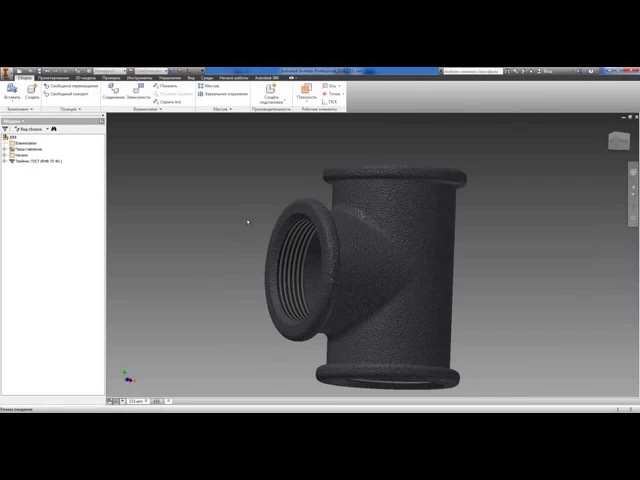Click the Массив (Pattern) tool
This screenshot has height=480, width=640.
point(209,86)
